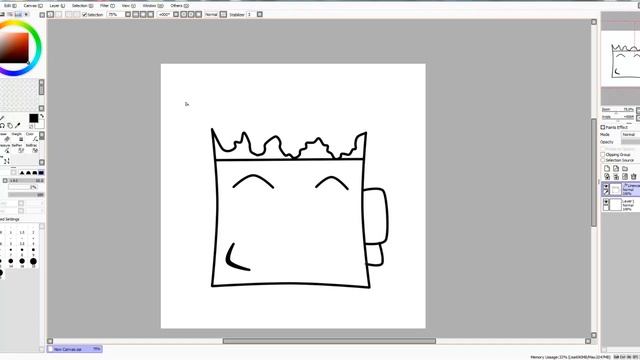The height and width of the screenshot is (360, 640).
Task: Toggle the checkbox beside brush size slider
Action: 5,180
